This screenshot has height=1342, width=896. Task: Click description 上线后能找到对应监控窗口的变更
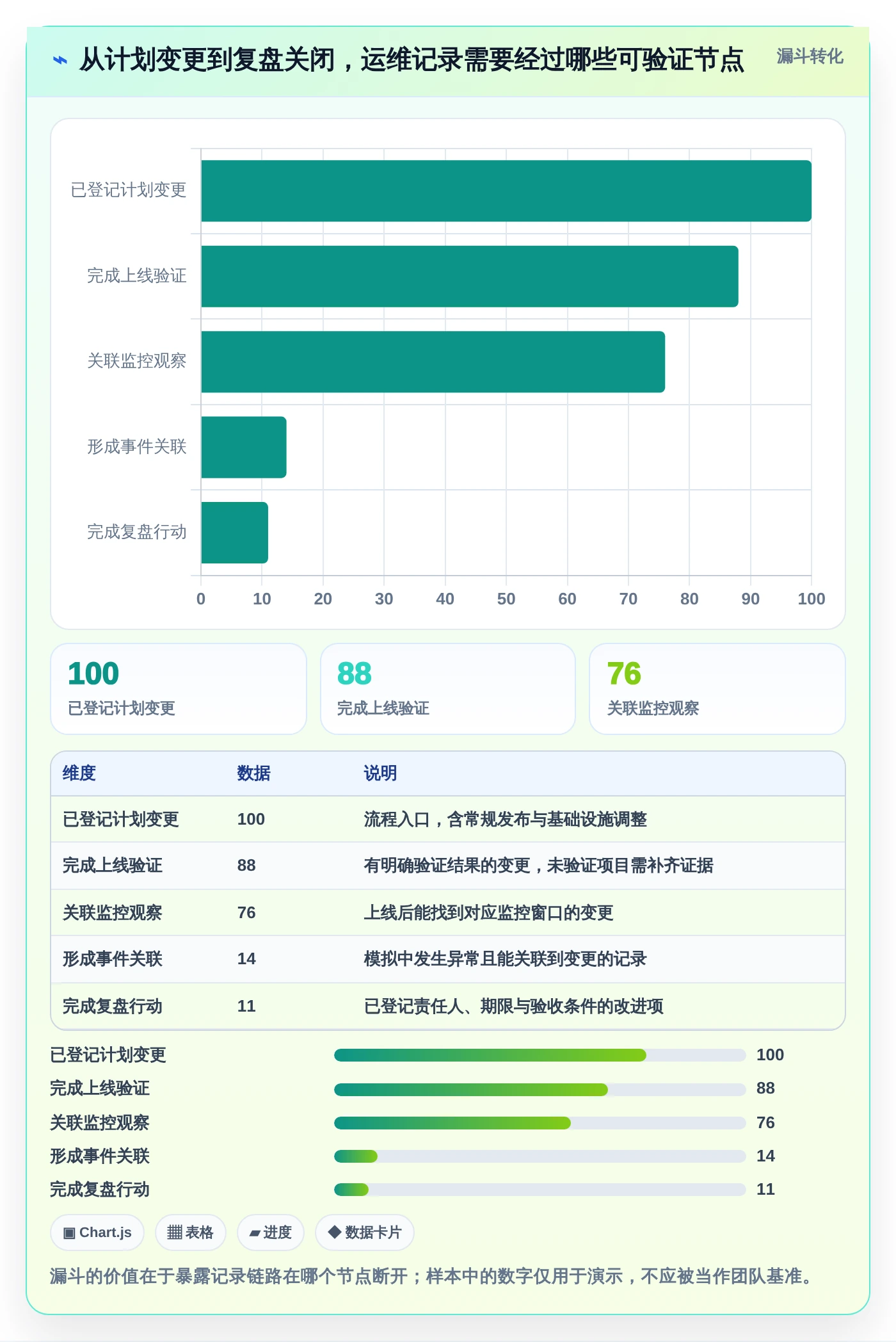click(x=489, y=913)
